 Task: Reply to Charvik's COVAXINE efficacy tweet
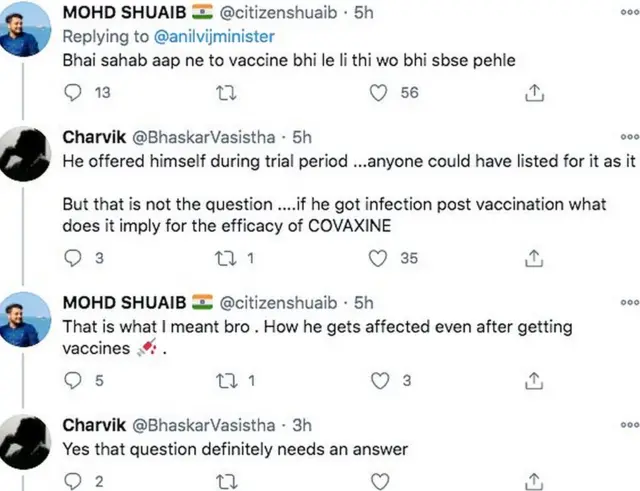[72, 258]
